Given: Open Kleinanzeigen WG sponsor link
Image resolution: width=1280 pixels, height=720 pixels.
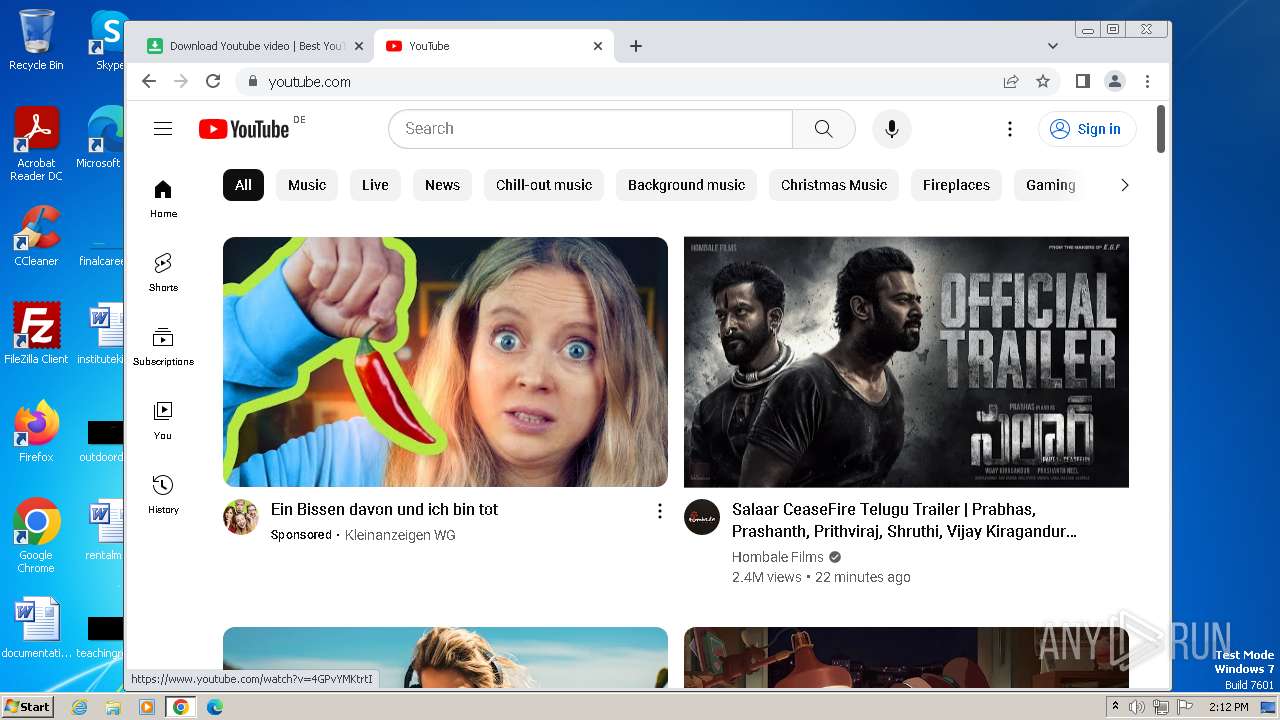Looking at the screenshot, I should tap(400, 535).
